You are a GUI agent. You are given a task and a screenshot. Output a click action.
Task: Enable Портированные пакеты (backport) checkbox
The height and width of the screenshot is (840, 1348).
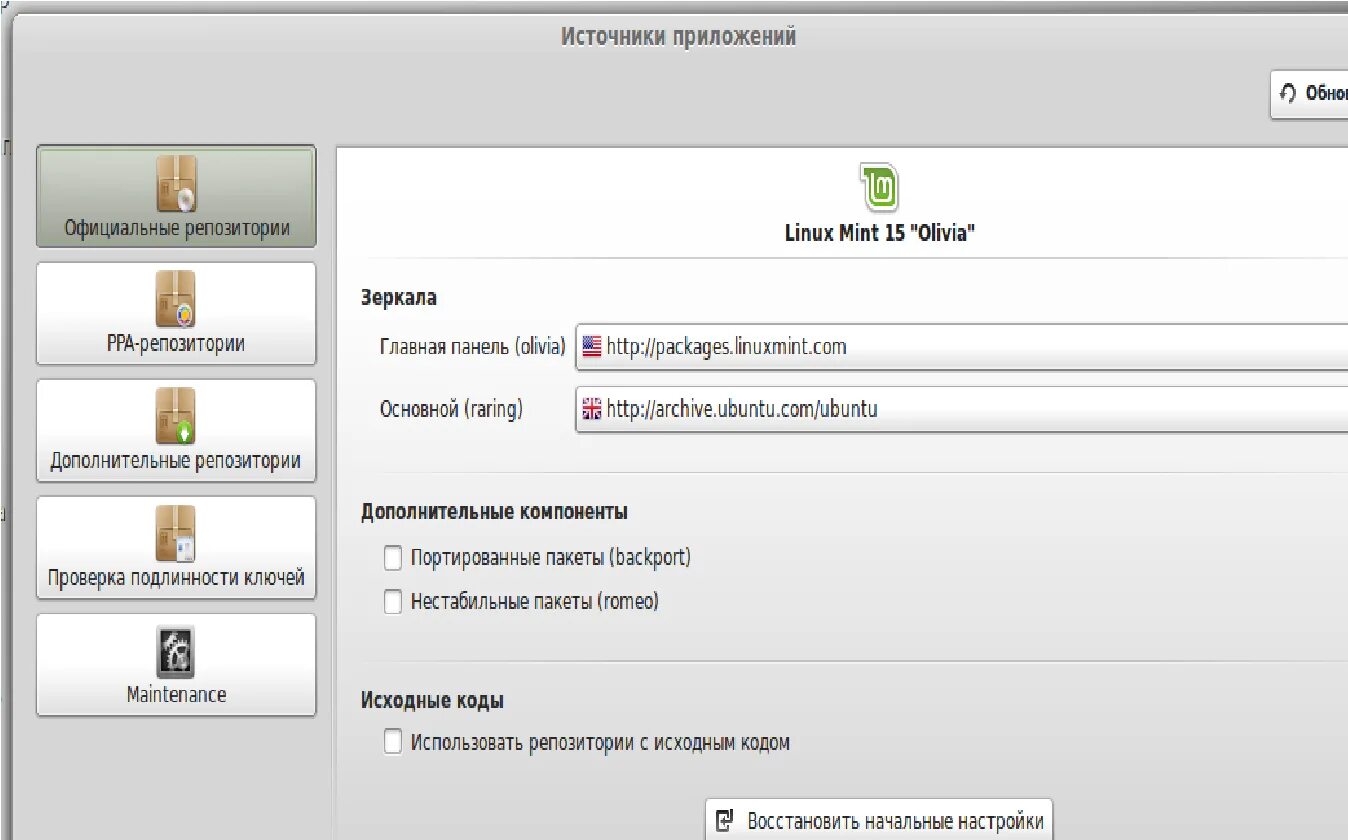coord(393,557)
